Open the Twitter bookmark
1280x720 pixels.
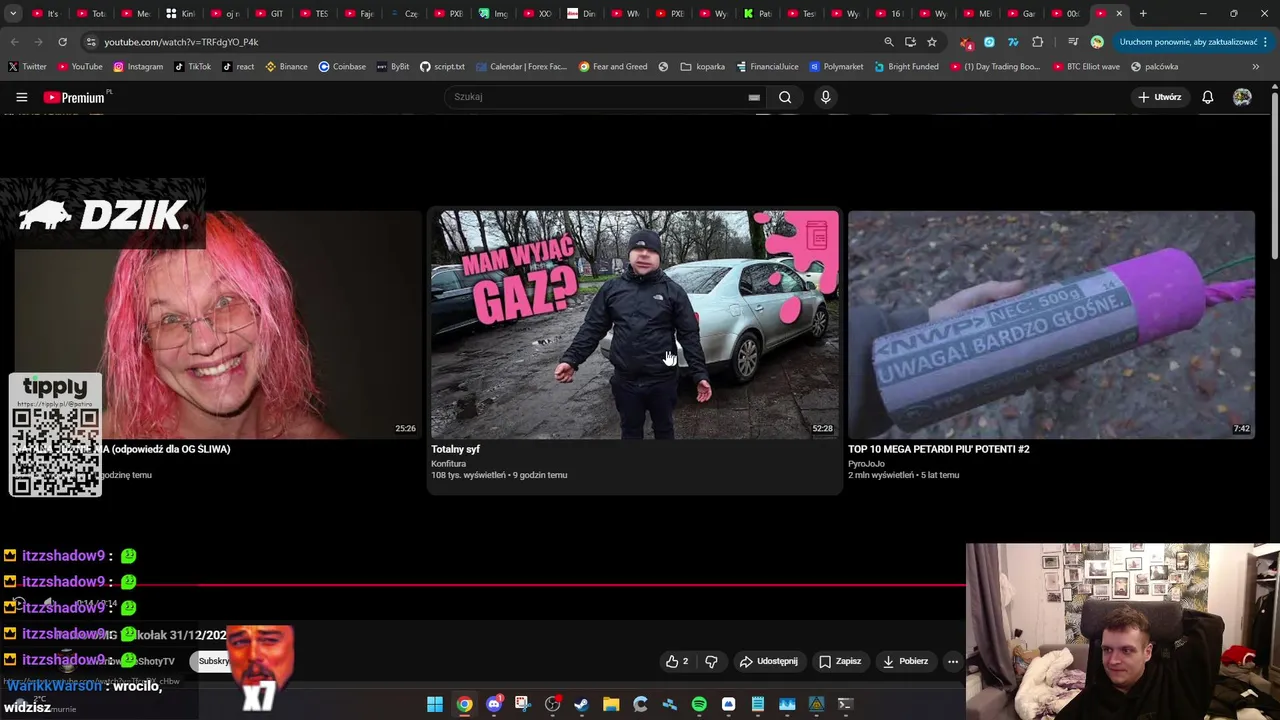28,66
